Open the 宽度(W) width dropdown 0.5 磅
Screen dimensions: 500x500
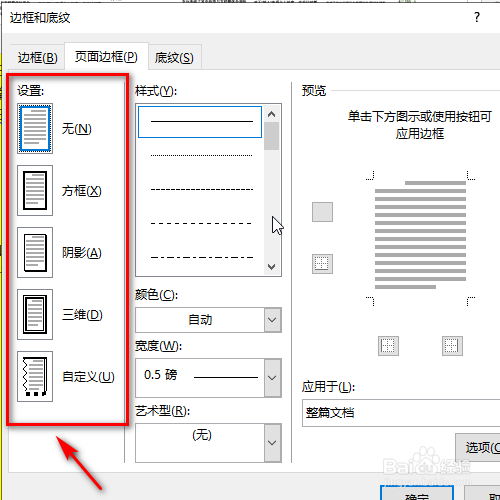point(208,378)
